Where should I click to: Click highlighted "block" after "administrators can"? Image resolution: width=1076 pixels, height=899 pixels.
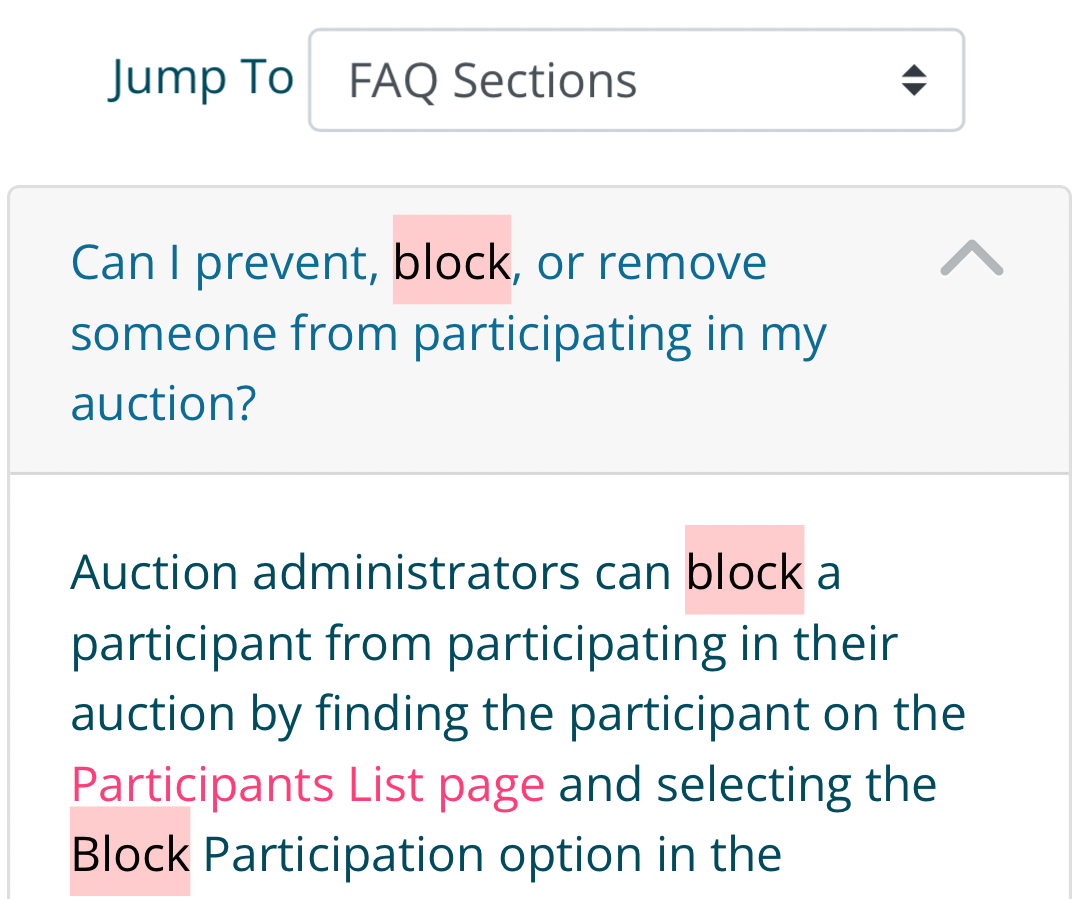pyautogui.click(x=744, y=572)
